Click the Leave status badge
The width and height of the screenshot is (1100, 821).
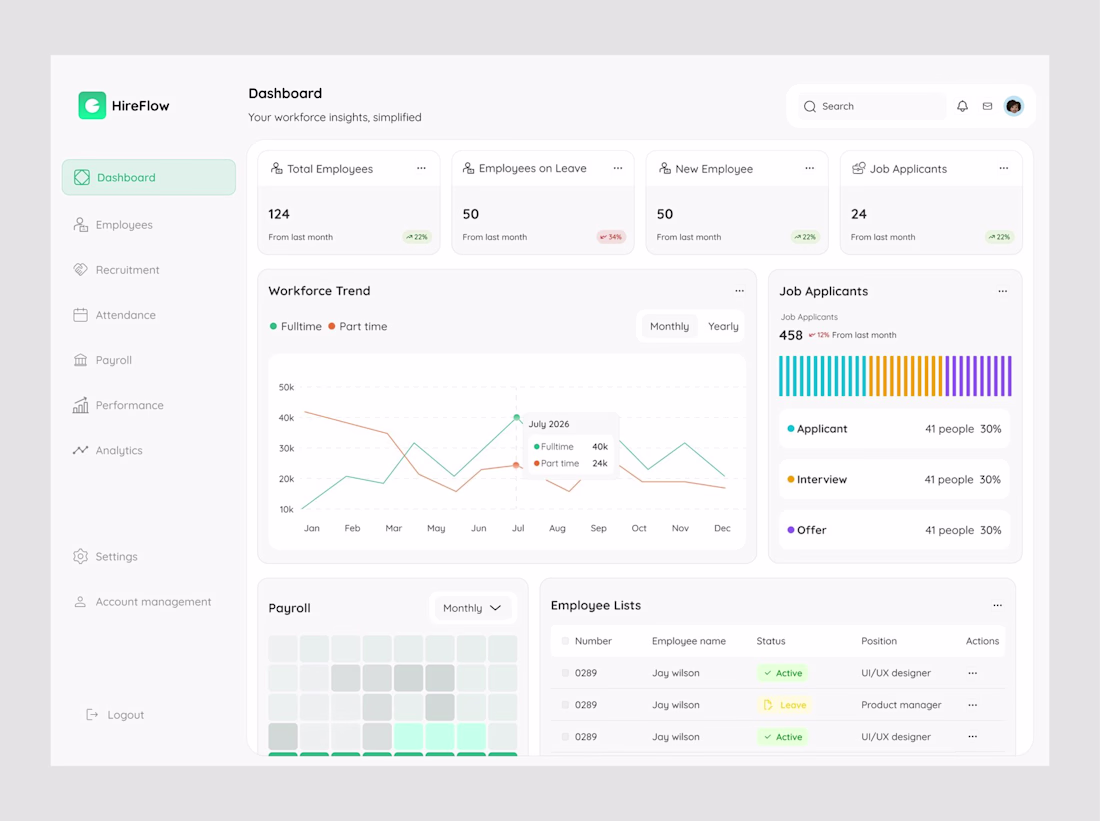[x=784, y=705]
